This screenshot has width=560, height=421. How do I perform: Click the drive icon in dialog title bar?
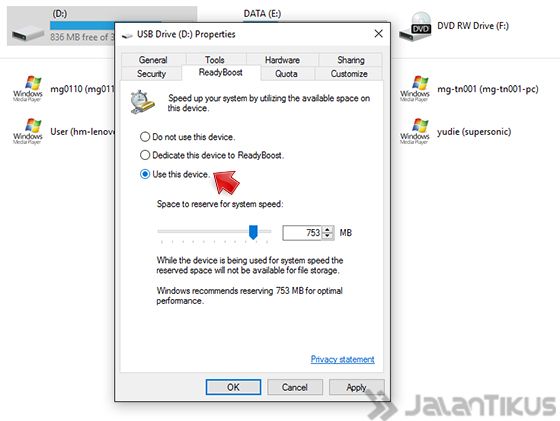pyautogui.click(x=127, y=35)
